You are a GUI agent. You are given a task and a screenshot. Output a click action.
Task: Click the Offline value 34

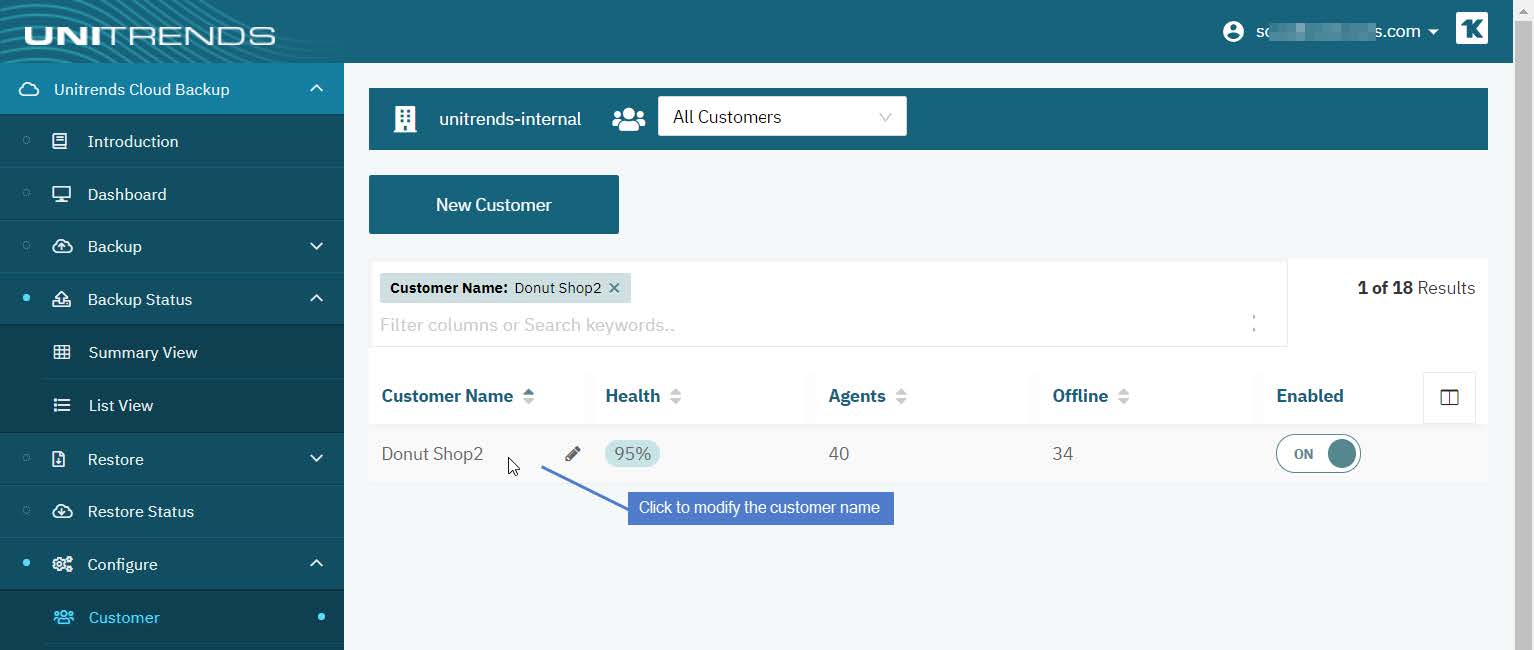click(x=1062, y=454)
